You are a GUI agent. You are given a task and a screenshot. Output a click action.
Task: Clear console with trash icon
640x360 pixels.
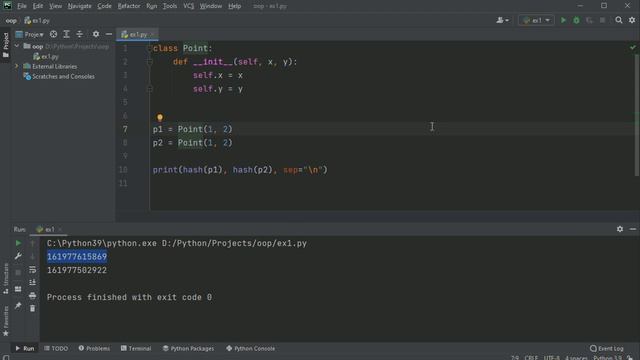(x=33, y=309)
